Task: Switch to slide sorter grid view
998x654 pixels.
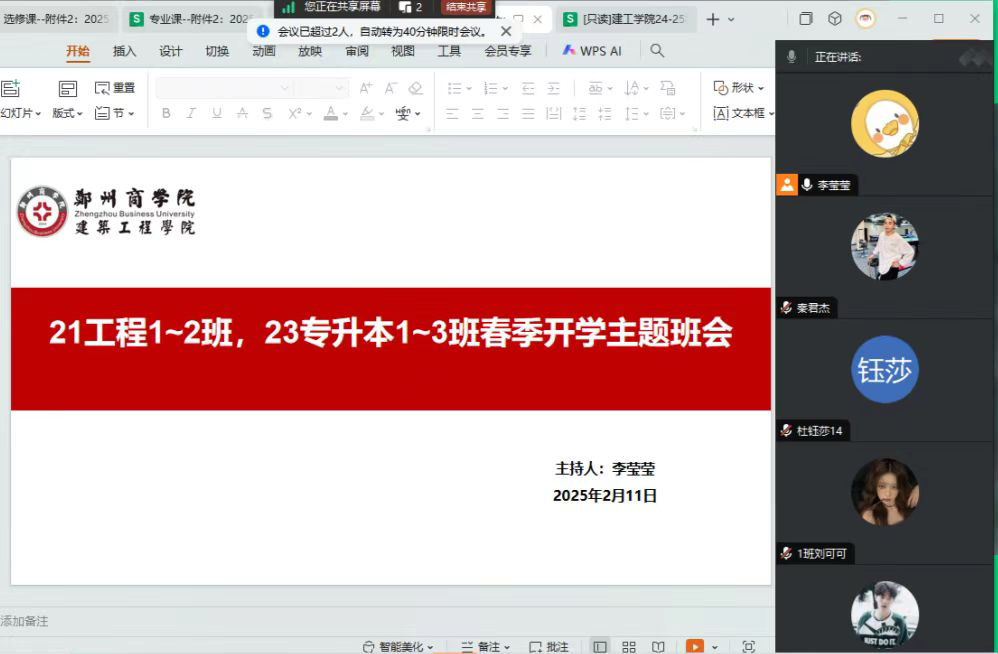Action: (629, 646)
